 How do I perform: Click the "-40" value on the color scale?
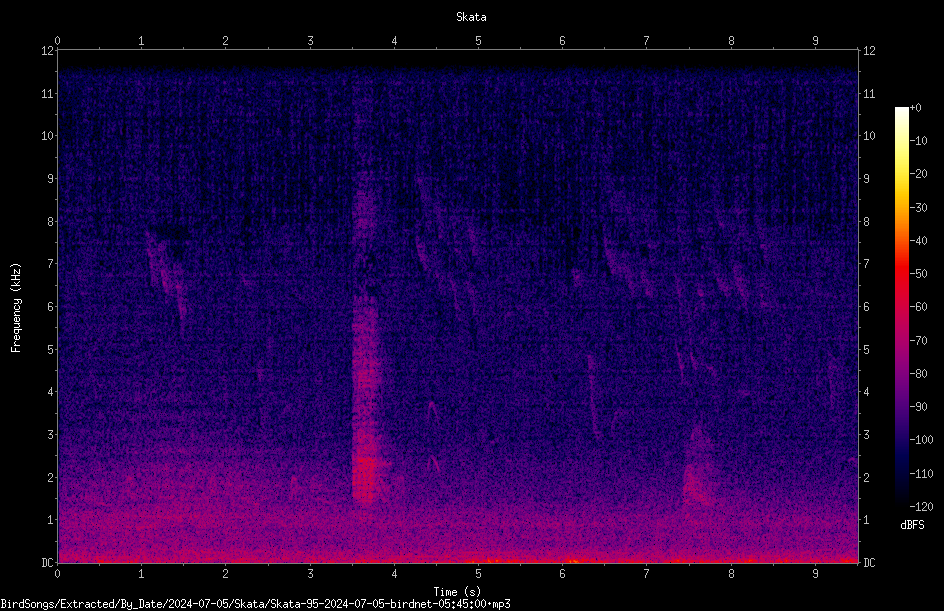918,241
